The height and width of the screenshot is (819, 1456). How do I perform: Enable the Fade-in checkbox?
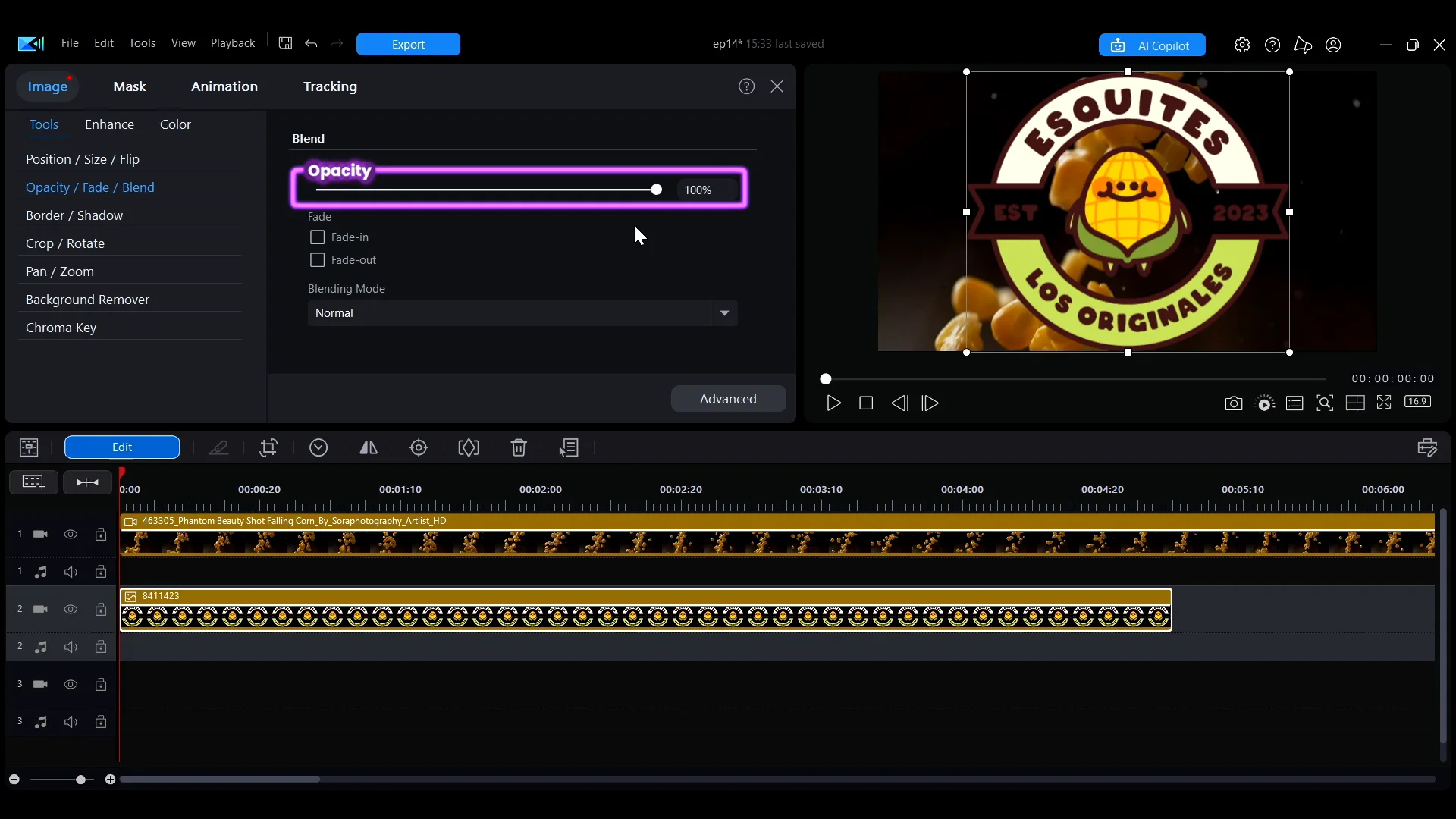pyautogui.click(x=318, y=237)
